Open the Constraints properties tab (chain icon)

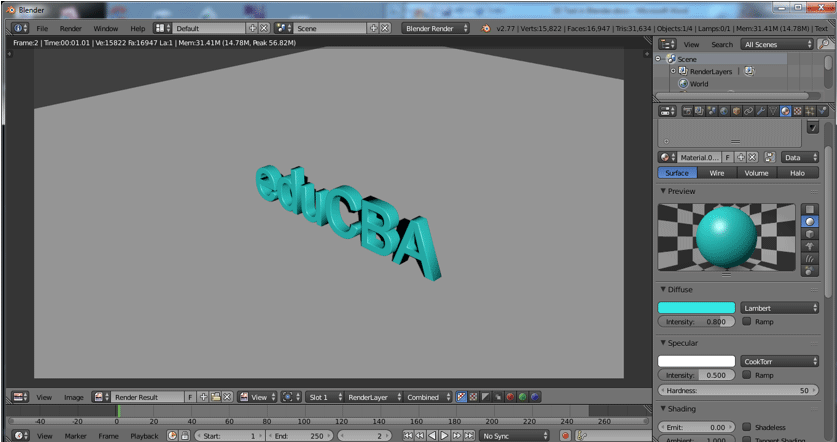(x=748, y=111)
